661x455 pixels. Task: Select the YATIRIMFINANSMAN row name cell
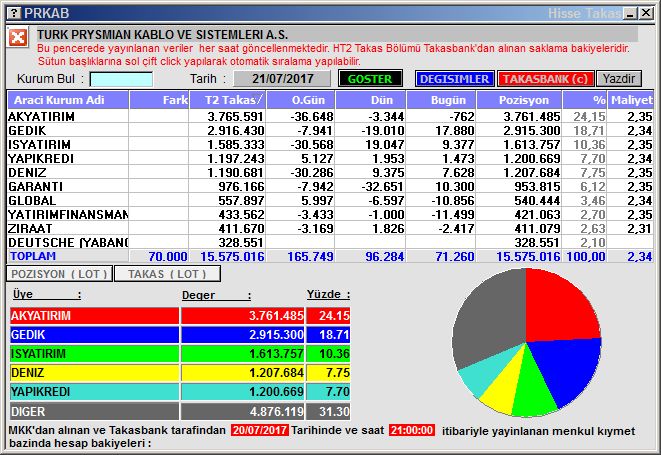click(68, 214)
